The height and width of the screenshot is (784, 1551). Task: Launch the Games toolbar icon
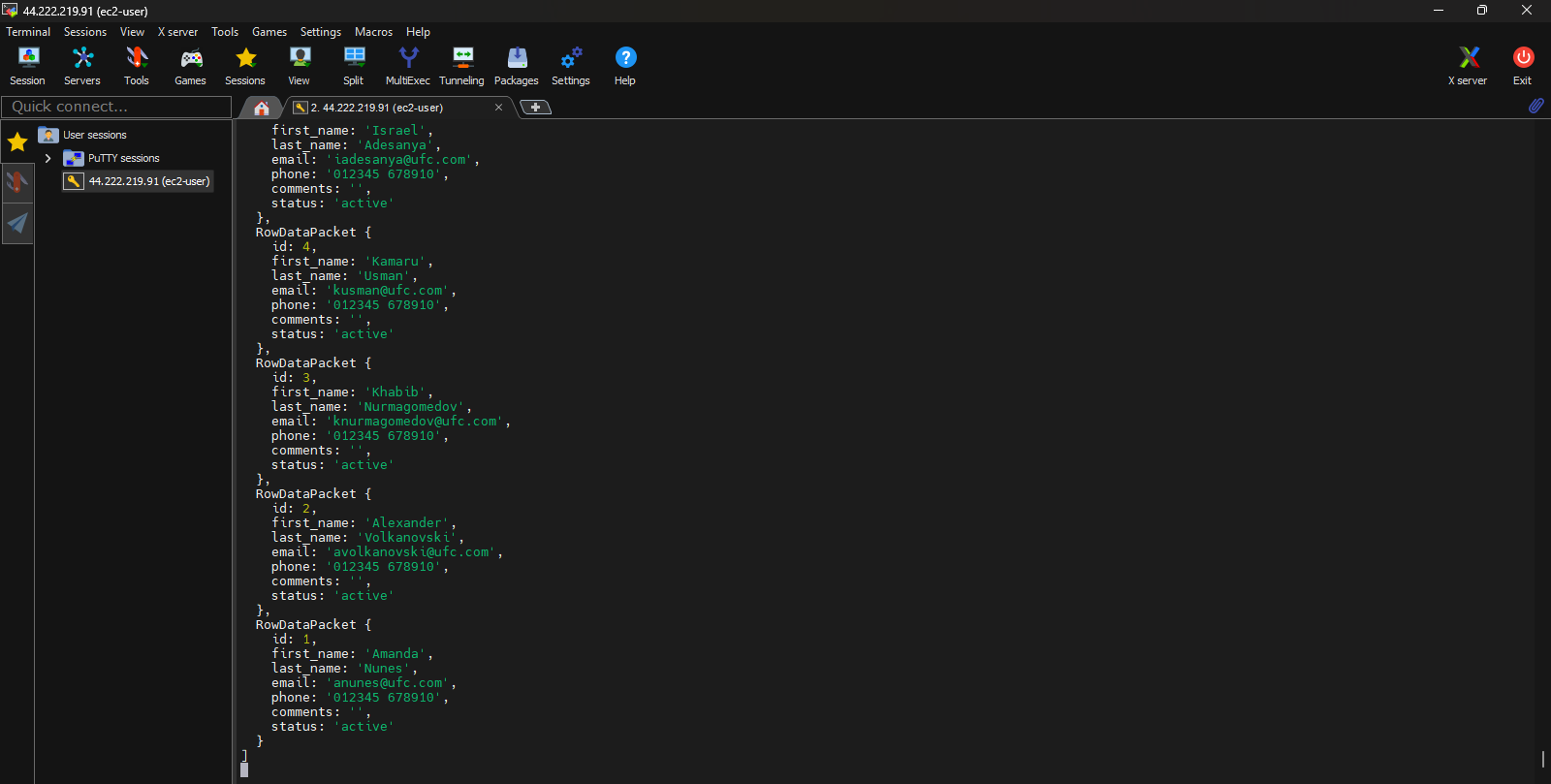tap(191, 66)
